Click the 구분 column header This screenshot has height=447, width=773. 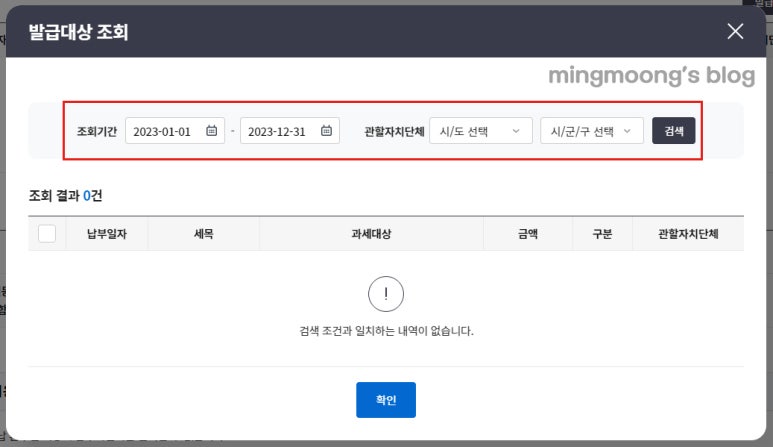coord(602,234)
